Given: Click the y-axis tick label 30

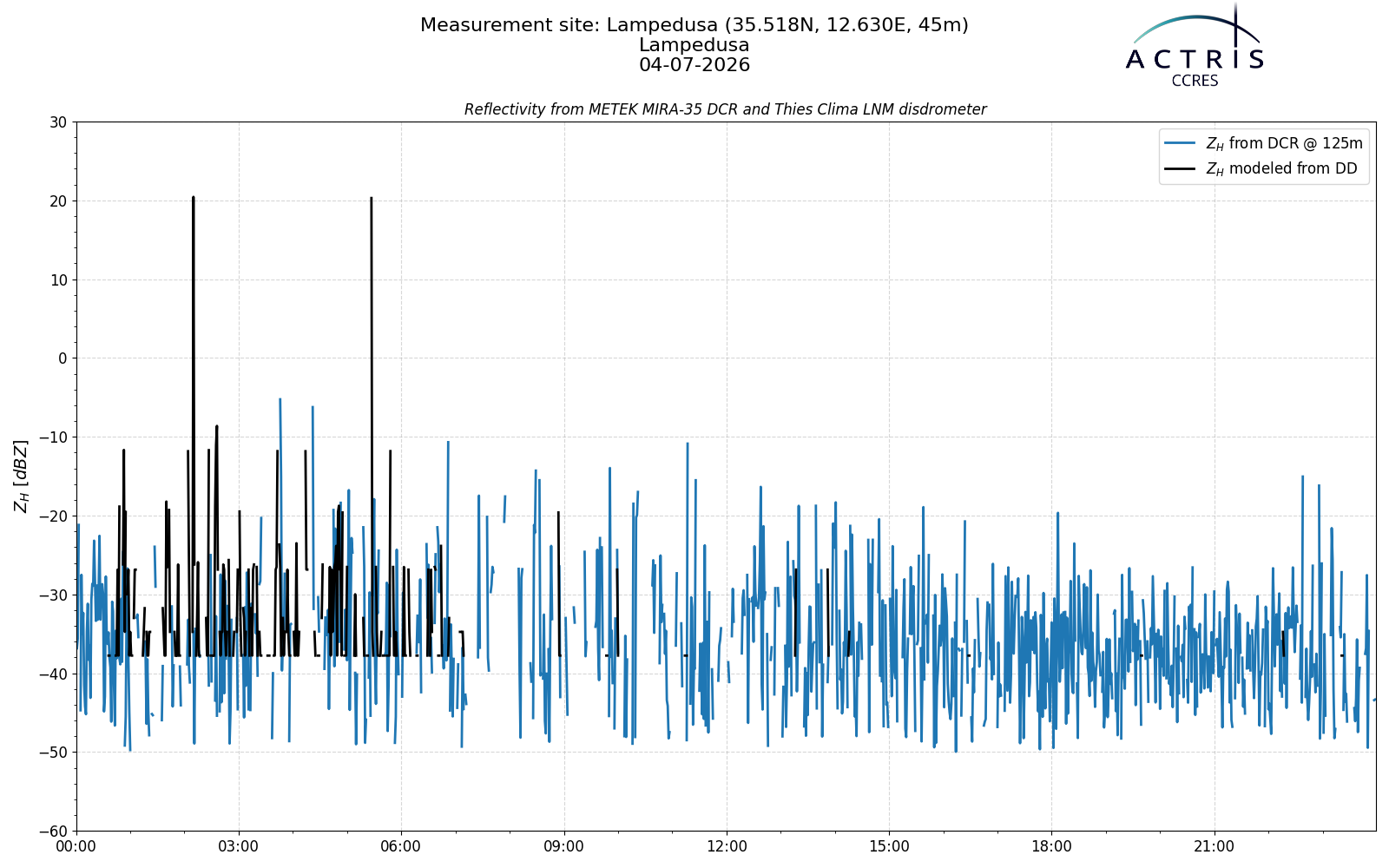Looking at the screenshot, I should click(58, 122).
